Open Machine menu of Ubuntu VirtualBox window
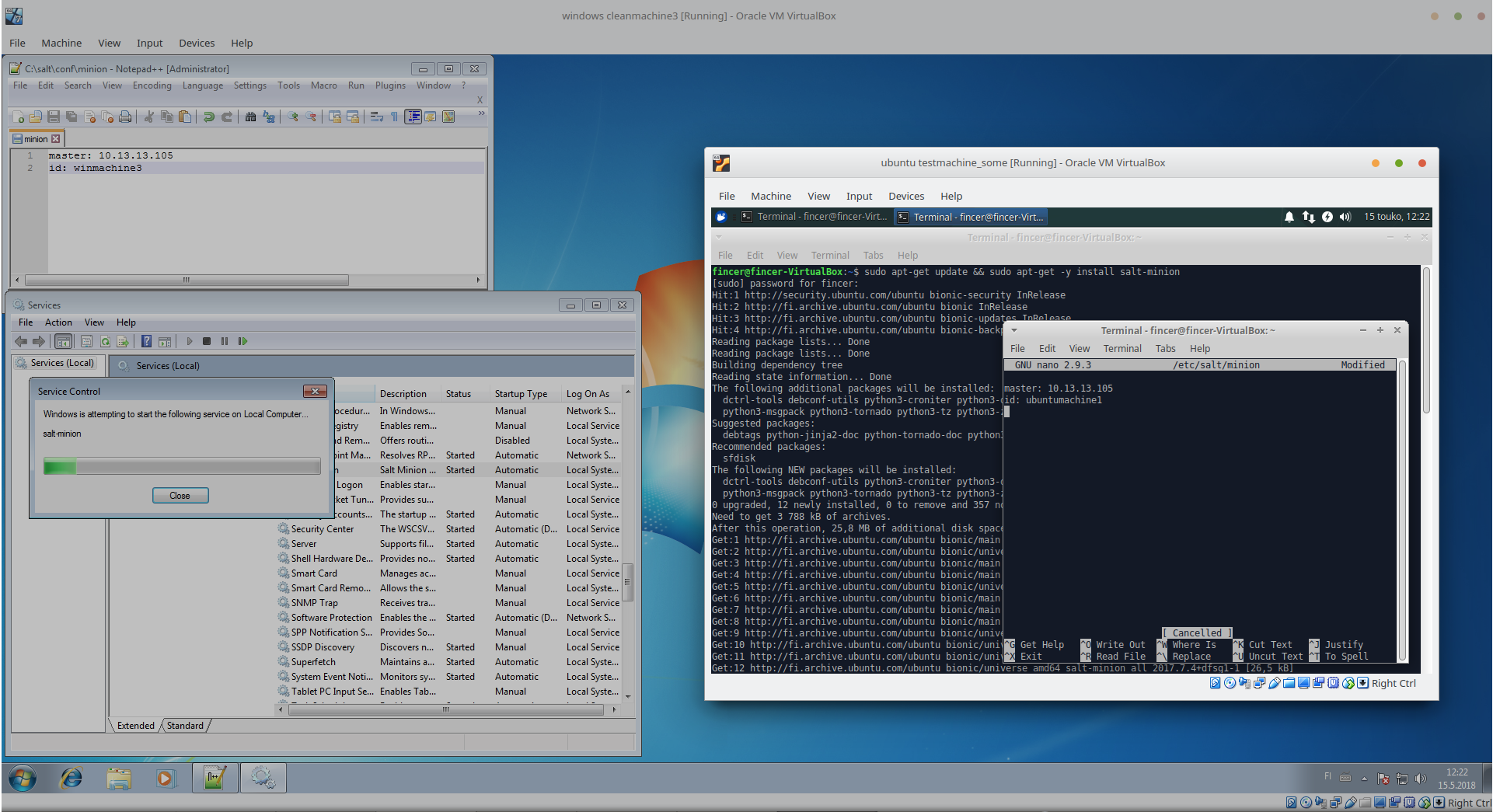1493x812 pixels. coord(771,197)
